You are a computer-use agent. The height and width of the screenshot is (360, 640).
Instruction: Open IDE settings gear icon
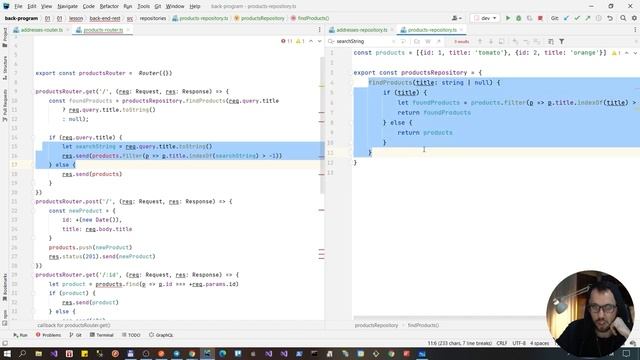pos(634,18)
